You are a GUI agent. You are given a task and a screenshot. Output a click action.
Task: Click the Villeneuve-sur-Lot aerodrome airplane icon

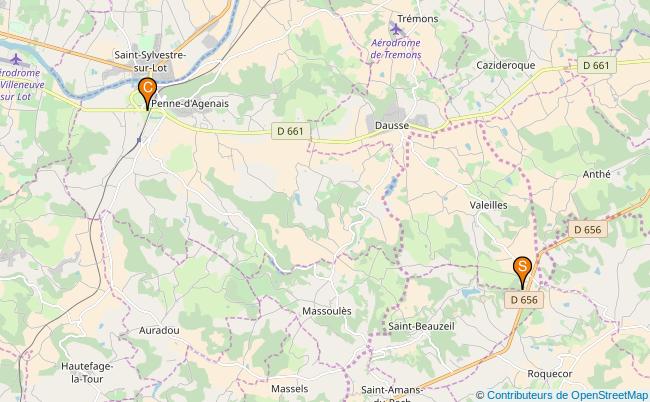pos(16,59)
